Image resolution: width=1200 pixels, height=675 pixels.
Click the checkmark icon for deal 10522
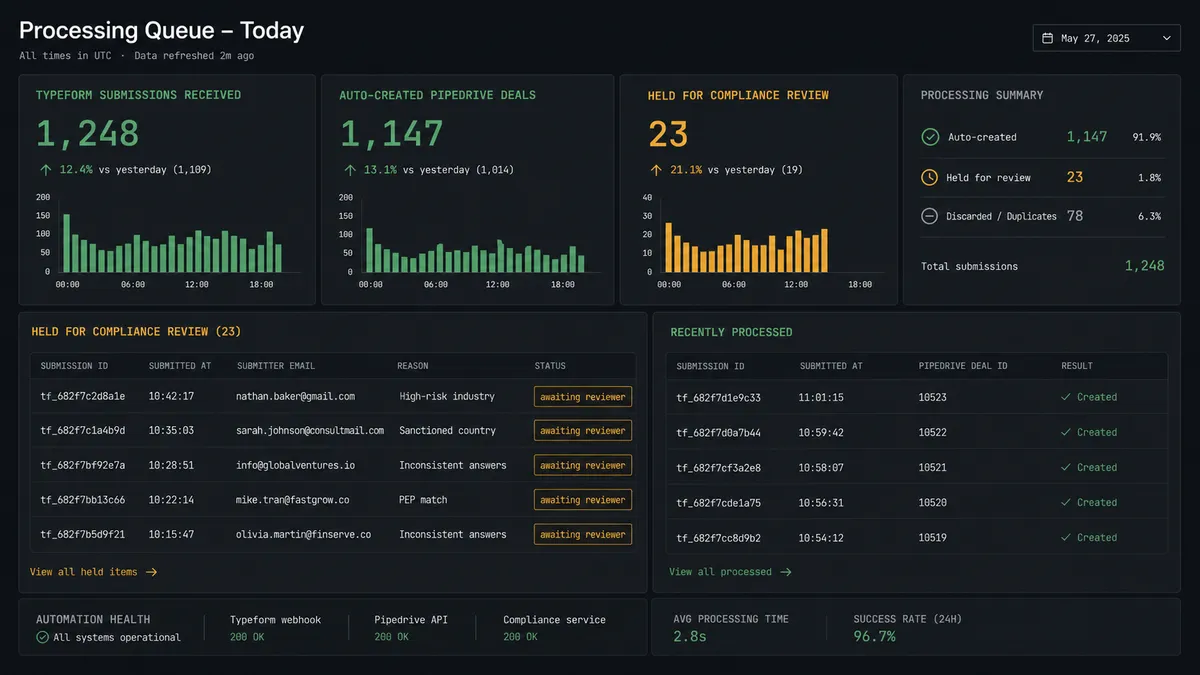point(1067,432)
